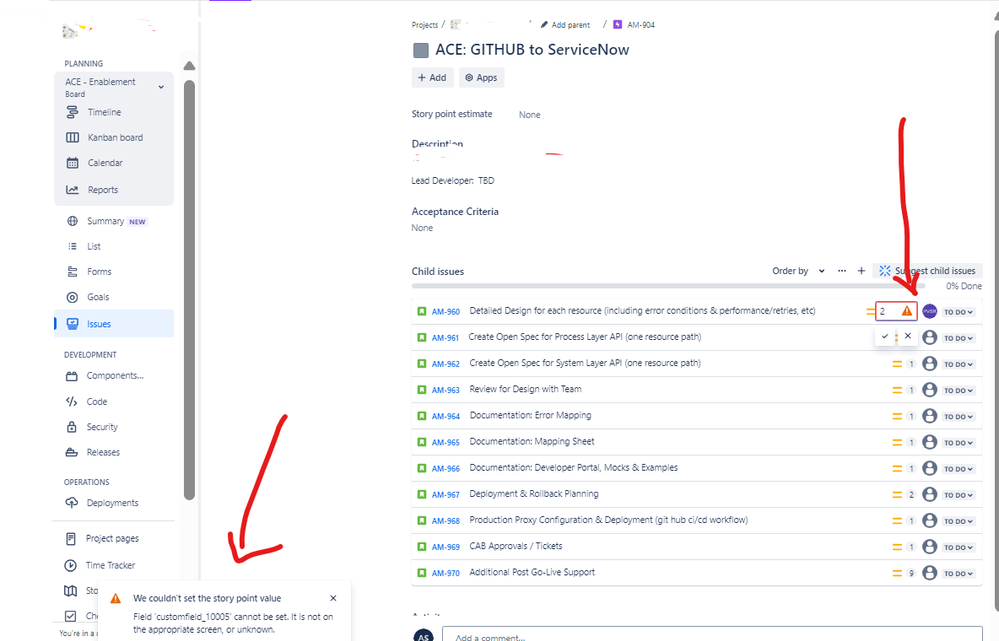Viewport: 999px width, 641px height.
Task: Click the unassigned avatar for AM-963
Action: [930, 389]
